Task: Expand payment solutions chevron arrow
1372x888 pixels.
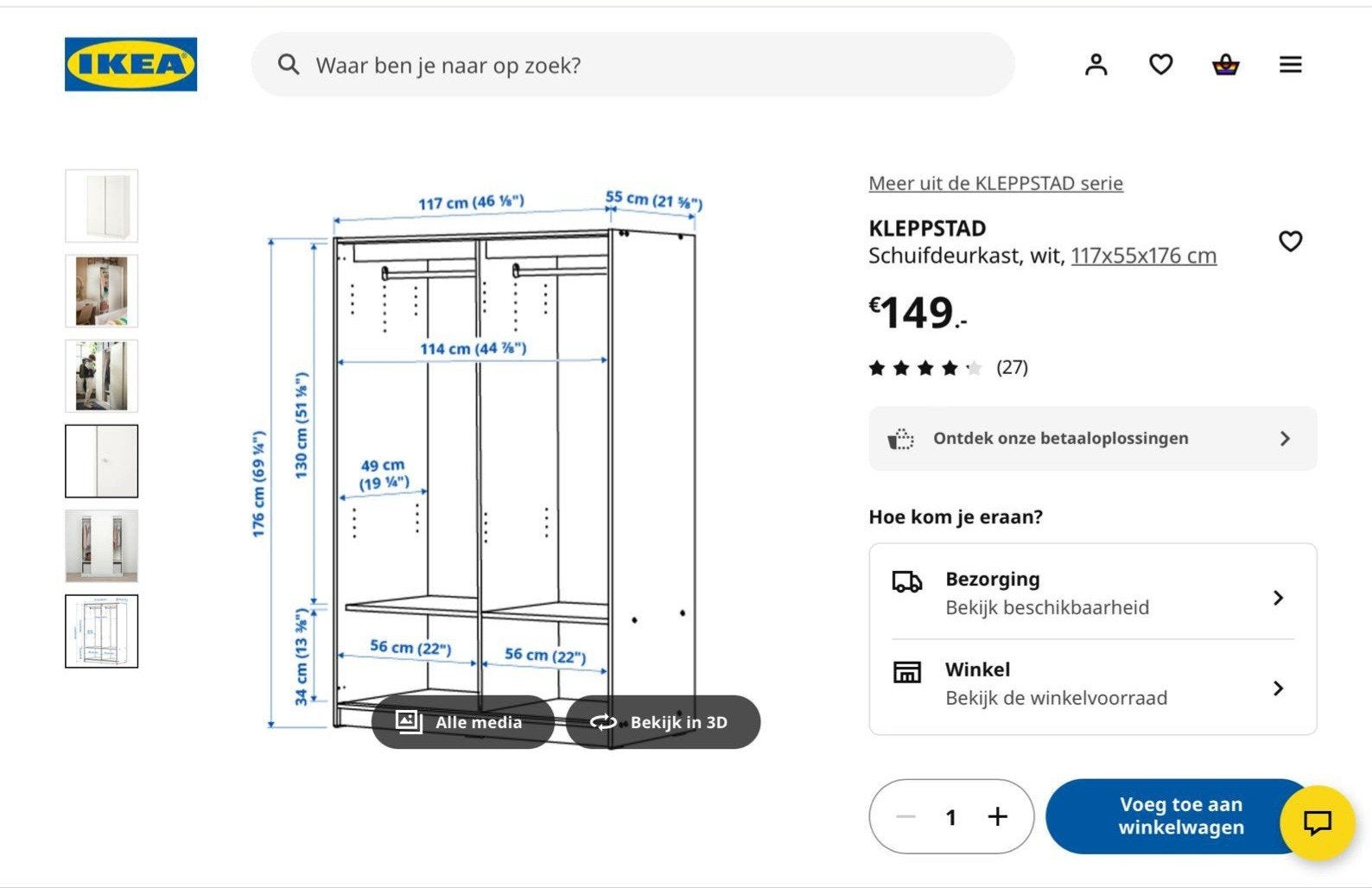Action: point(1285,439)
